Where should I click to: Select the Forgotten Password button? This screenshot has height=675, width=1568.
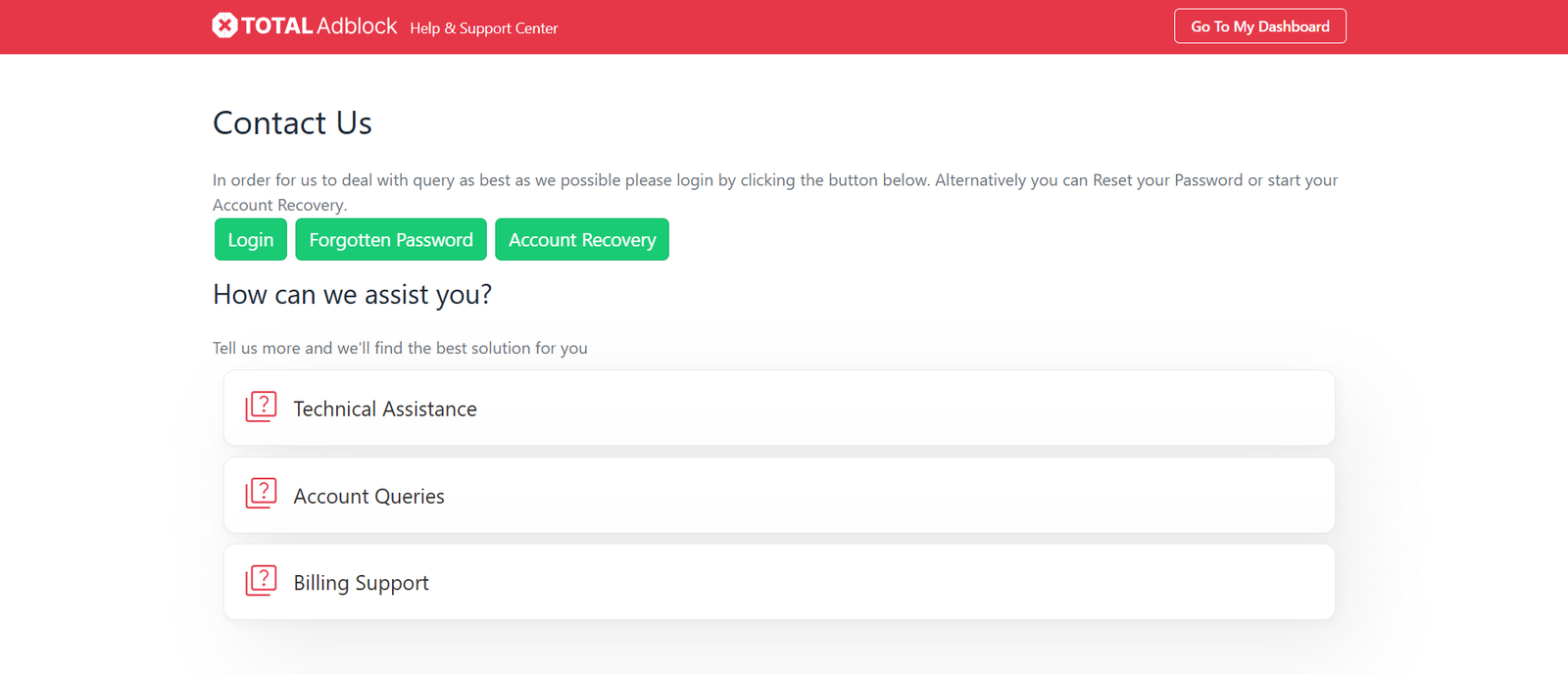(390, 240)
